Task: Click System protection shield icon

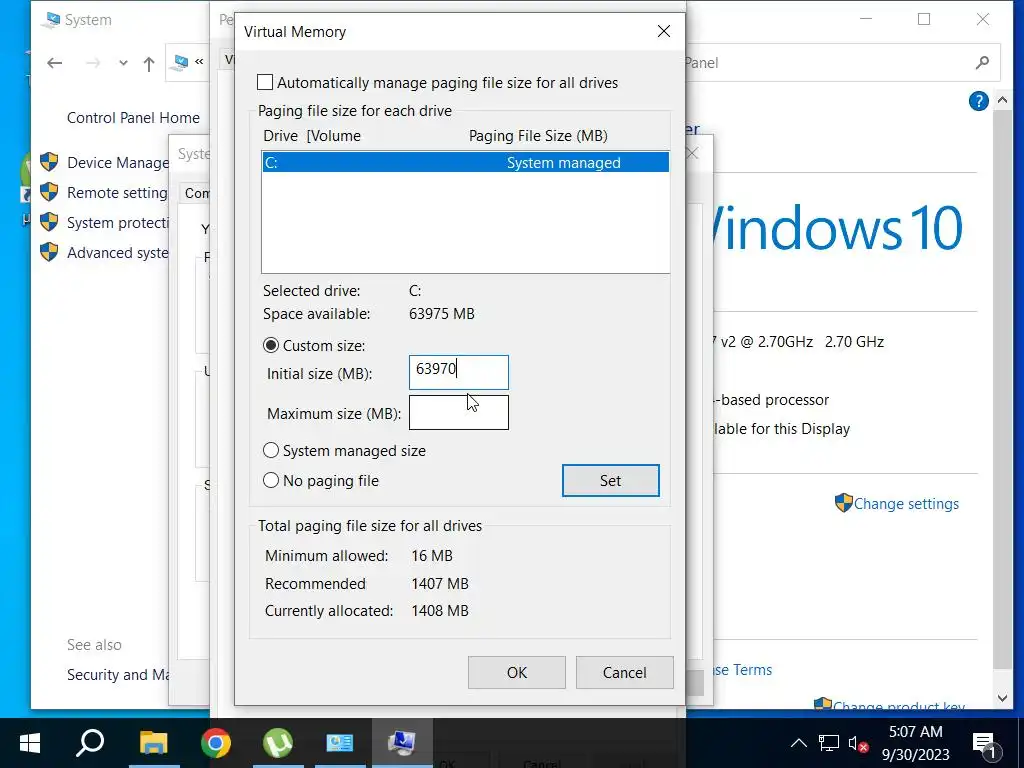Action: 49,222
